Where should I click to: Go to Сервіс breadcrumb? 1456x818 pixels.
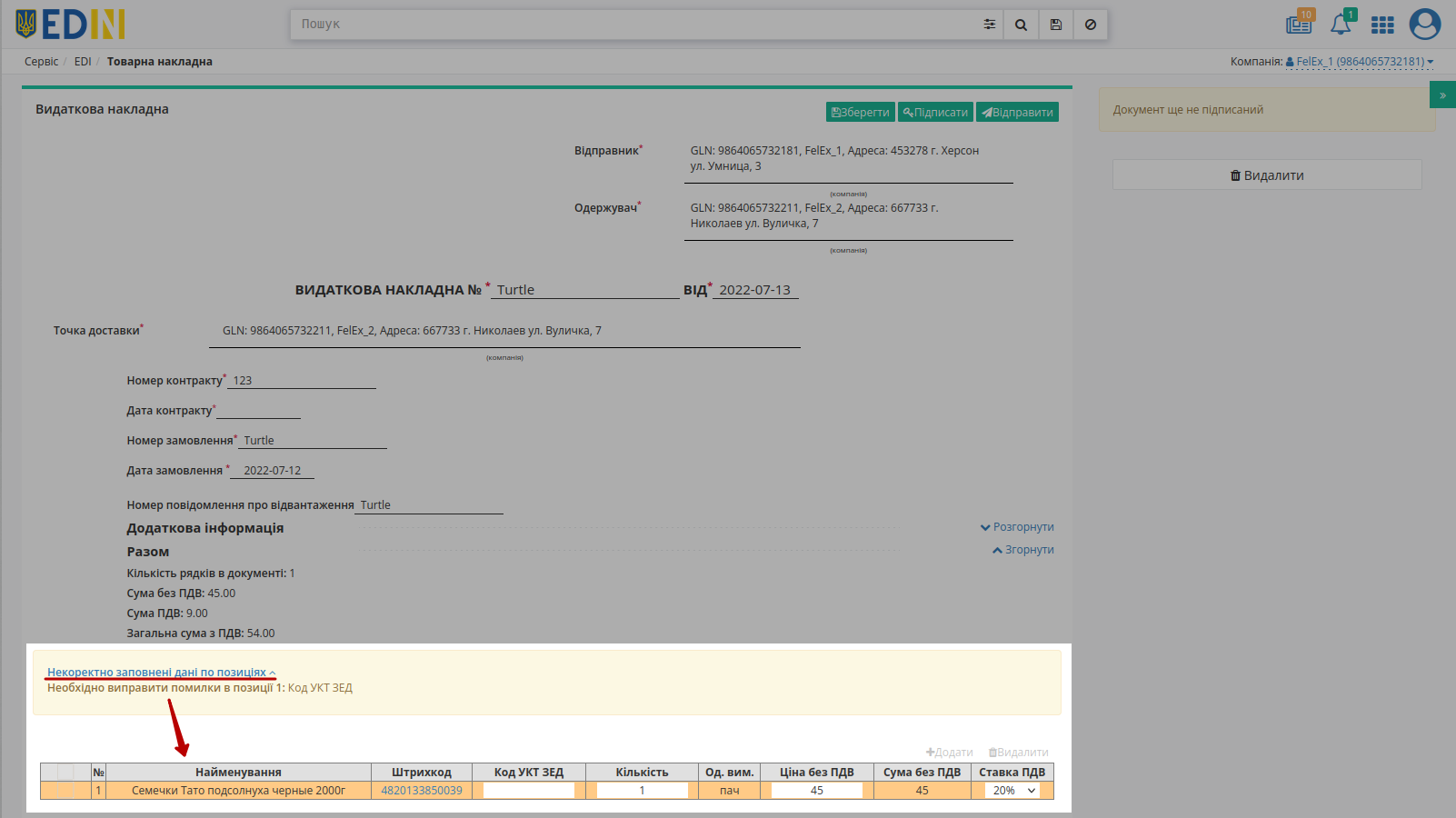click(x=41, y=62)
